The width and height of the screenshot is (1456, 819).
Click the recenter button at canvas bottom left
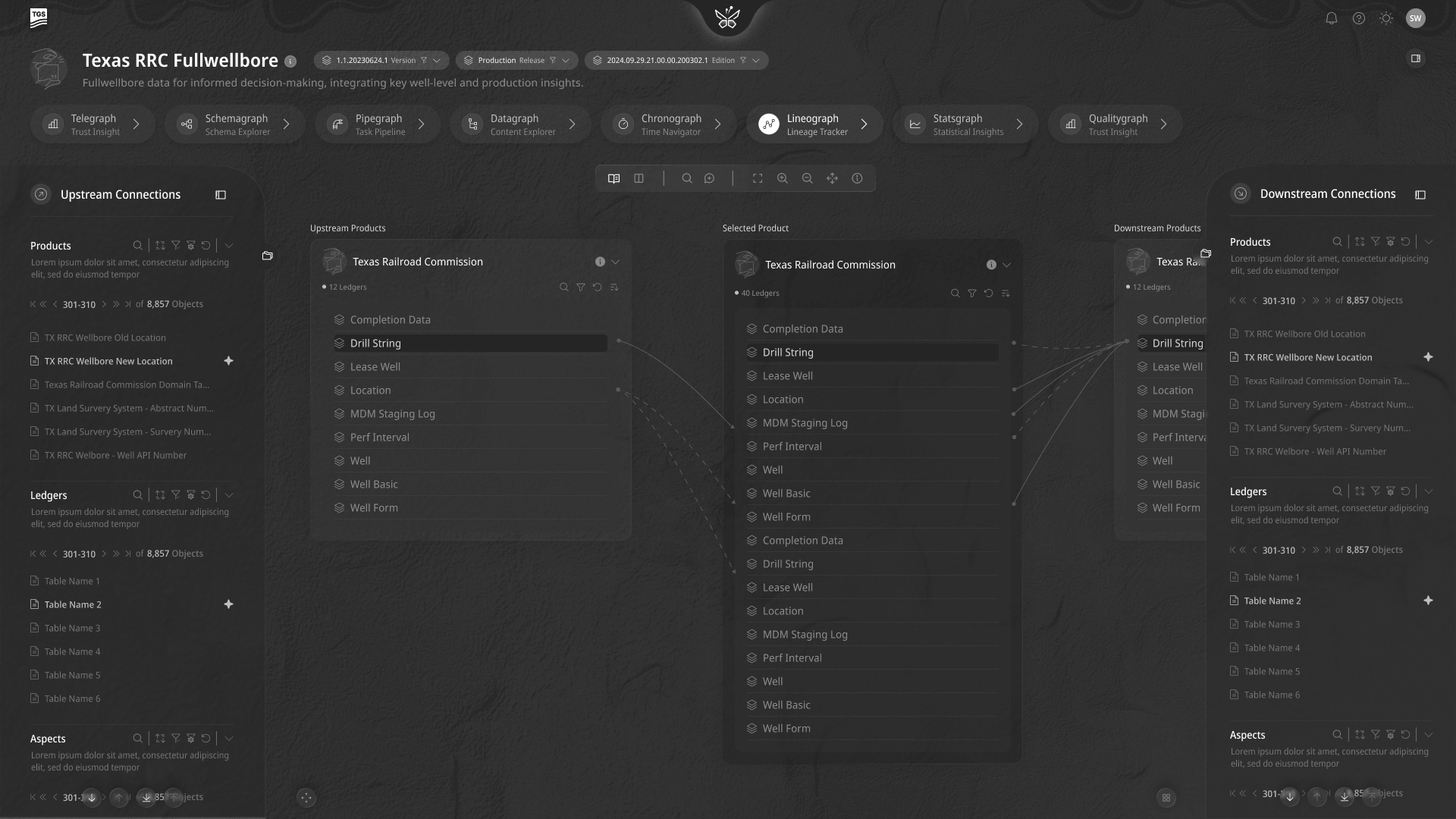tap(306, 797)
